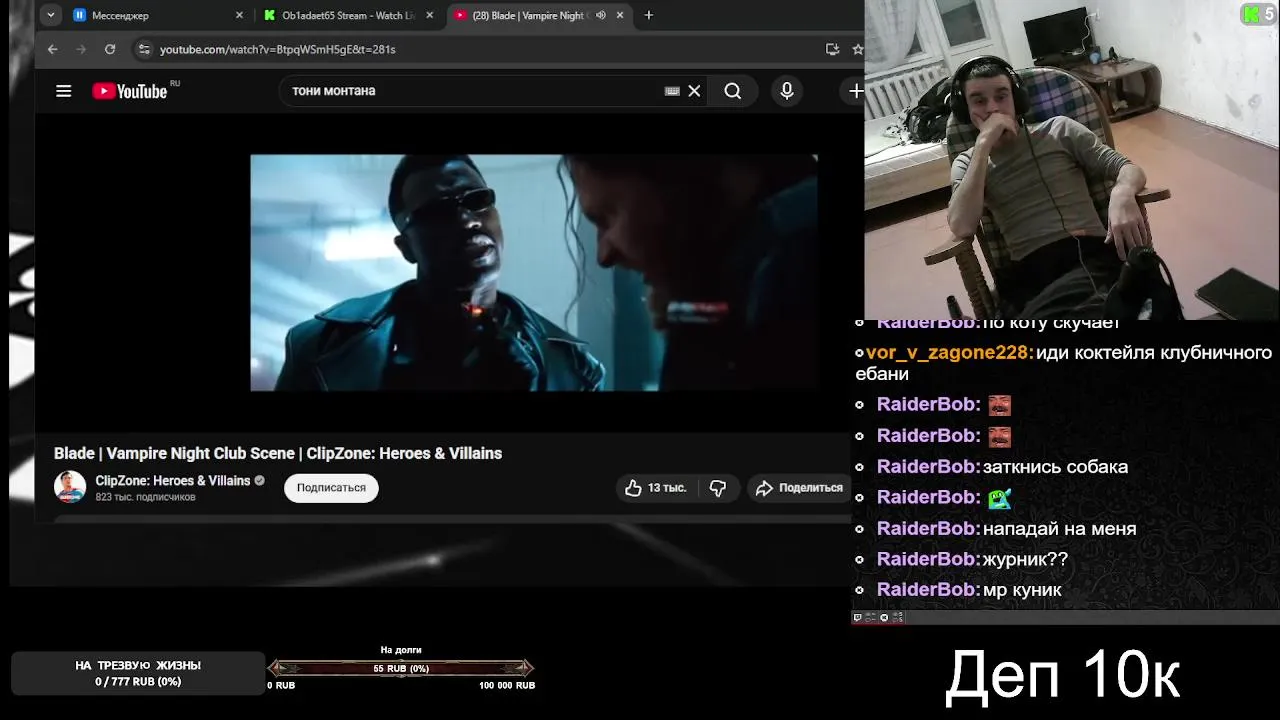Viewport: 1280px width, 720px height.
Task: Clear the YouTube search query
Action: coord(694,91)
